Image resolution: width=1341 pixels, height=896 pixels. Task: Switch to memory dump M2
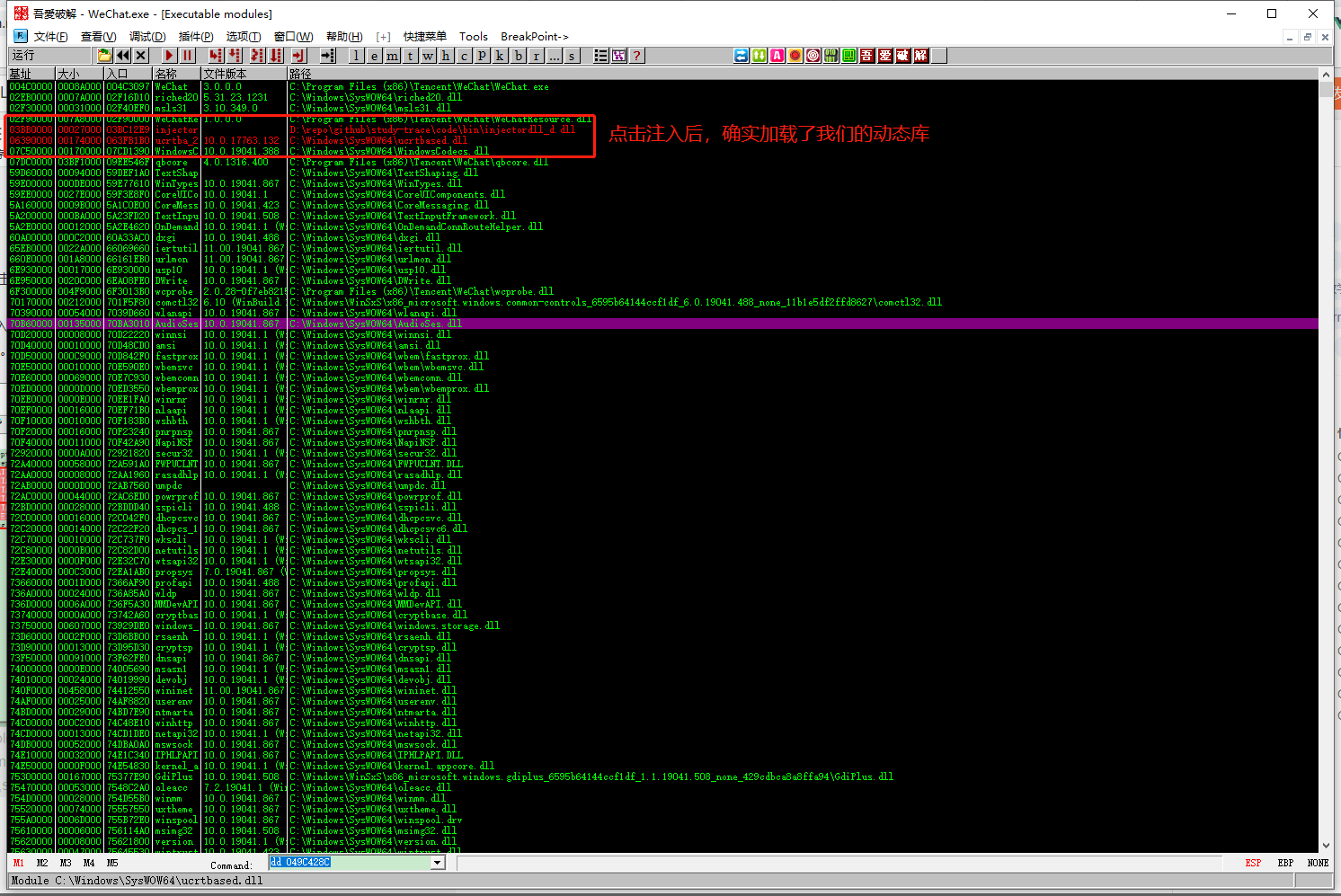42,863
